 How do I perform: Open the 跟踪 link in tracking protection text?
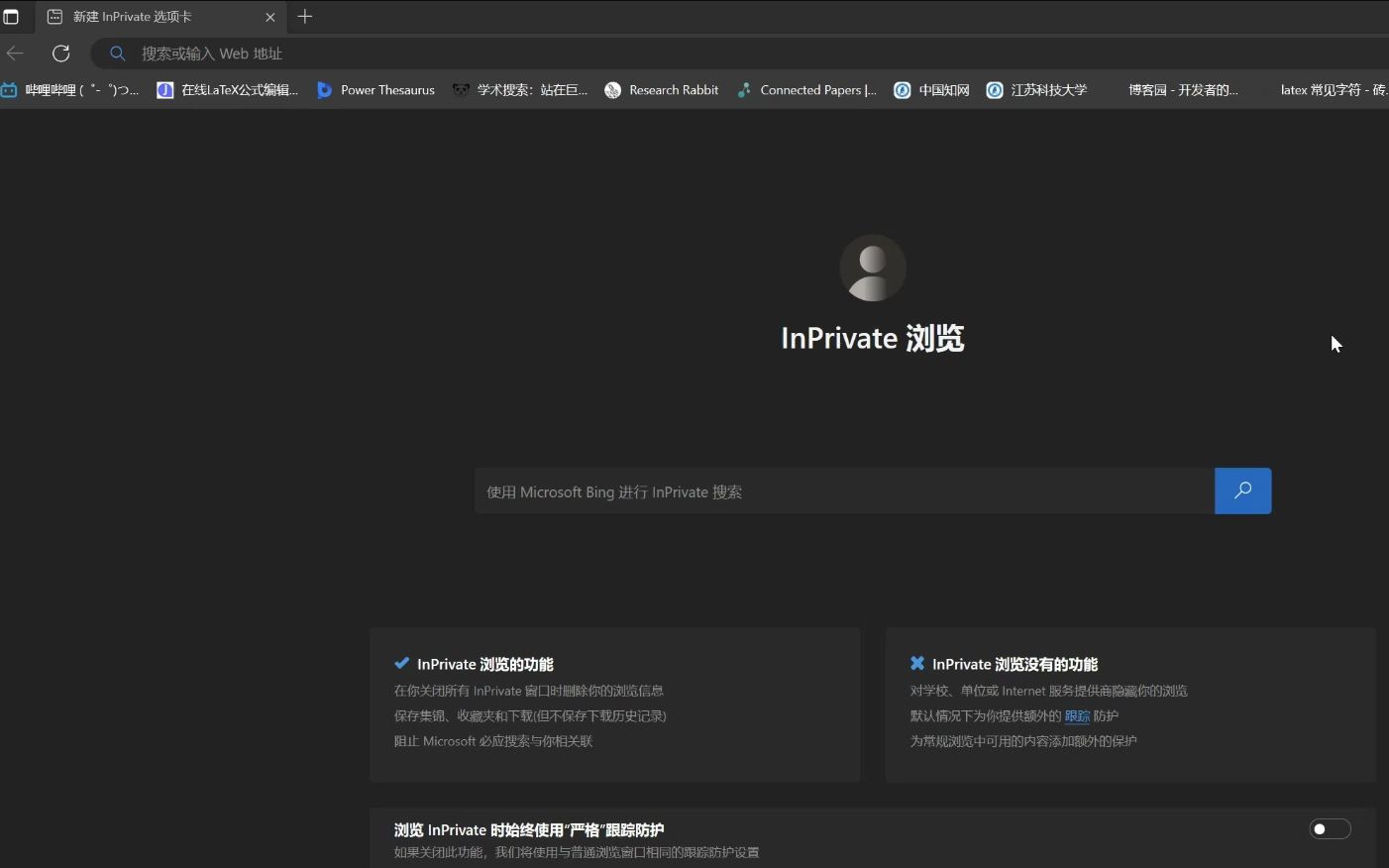click(x=1077, y=716)
